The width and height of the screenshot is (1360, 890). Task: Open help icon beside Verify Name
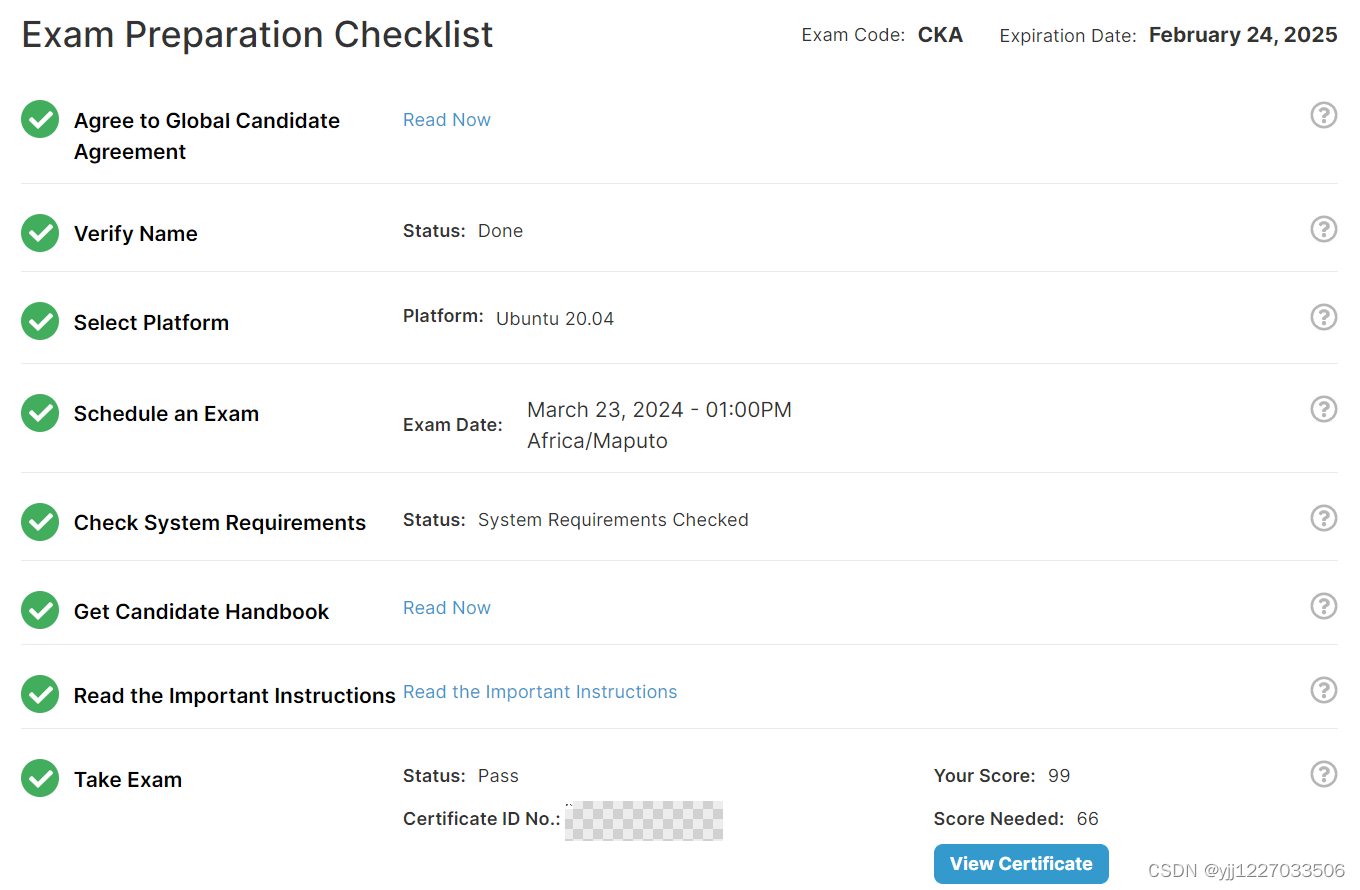pos(1323,229)
